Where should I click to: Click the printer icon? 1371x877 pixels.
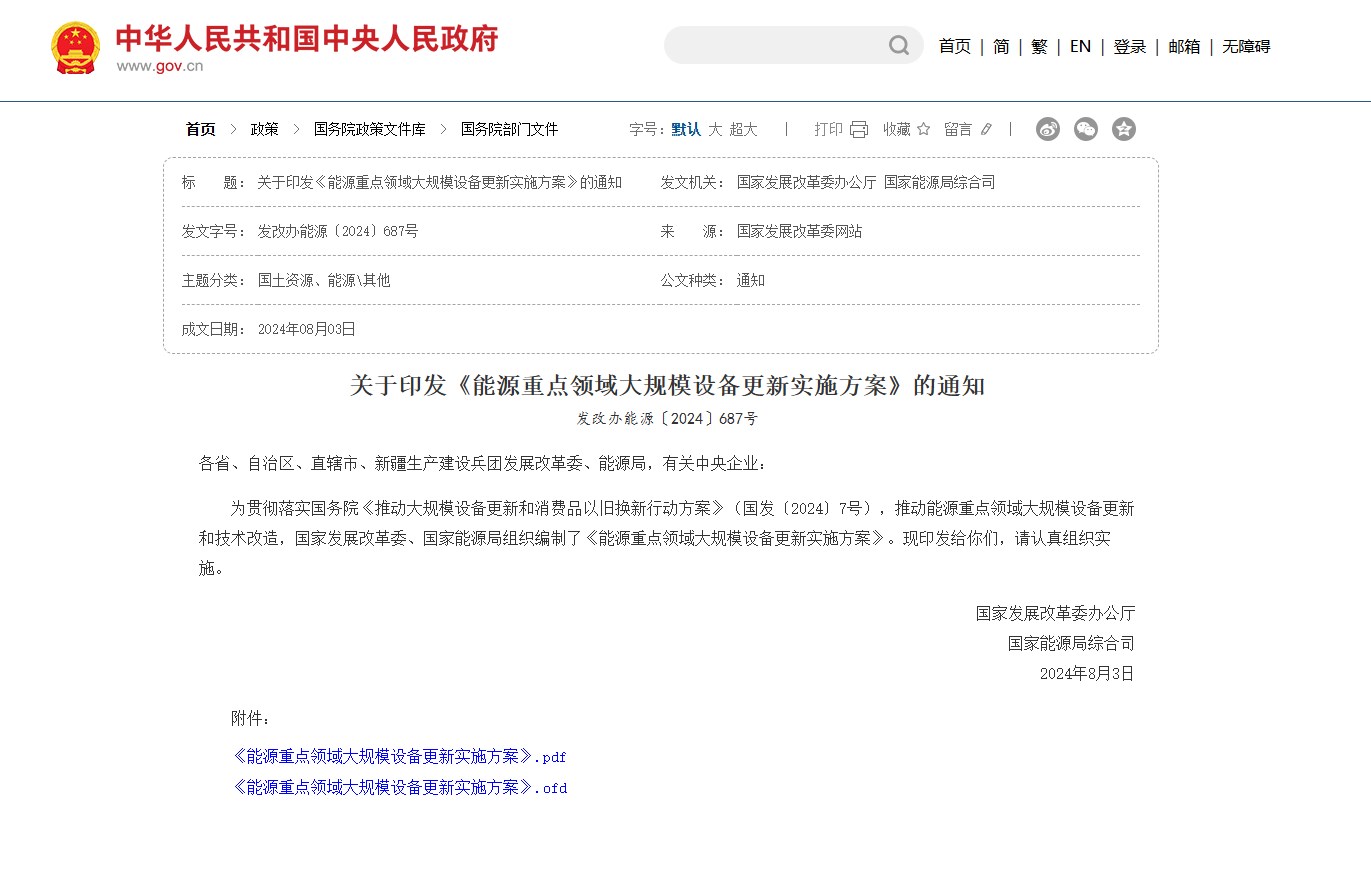click(859, 129)
